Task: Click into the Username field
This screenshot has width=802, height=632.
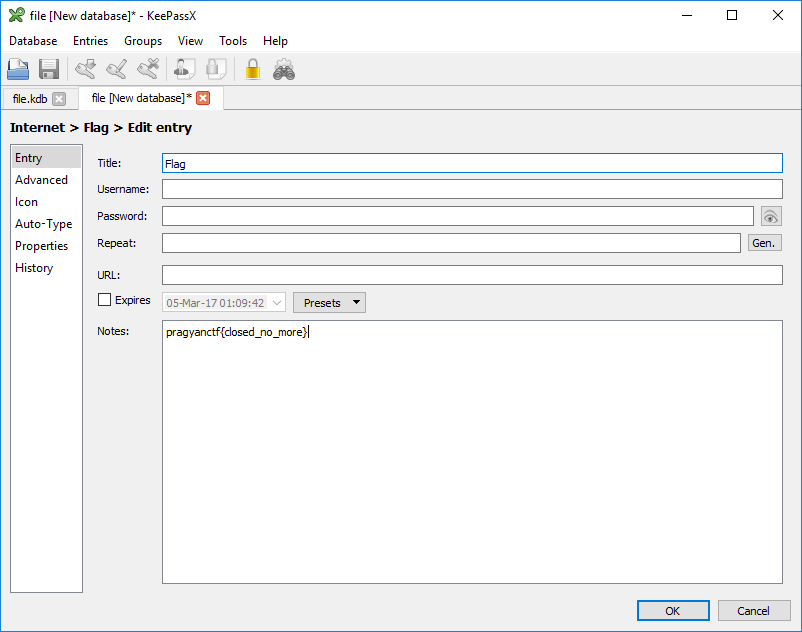Action: coord(472,189)
